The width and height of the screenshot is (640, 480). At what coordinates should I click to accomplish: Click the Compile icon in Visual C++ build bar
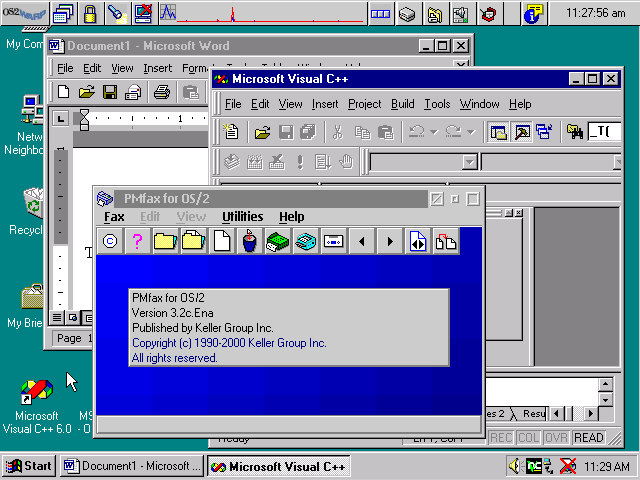click(x=232, y=162)
